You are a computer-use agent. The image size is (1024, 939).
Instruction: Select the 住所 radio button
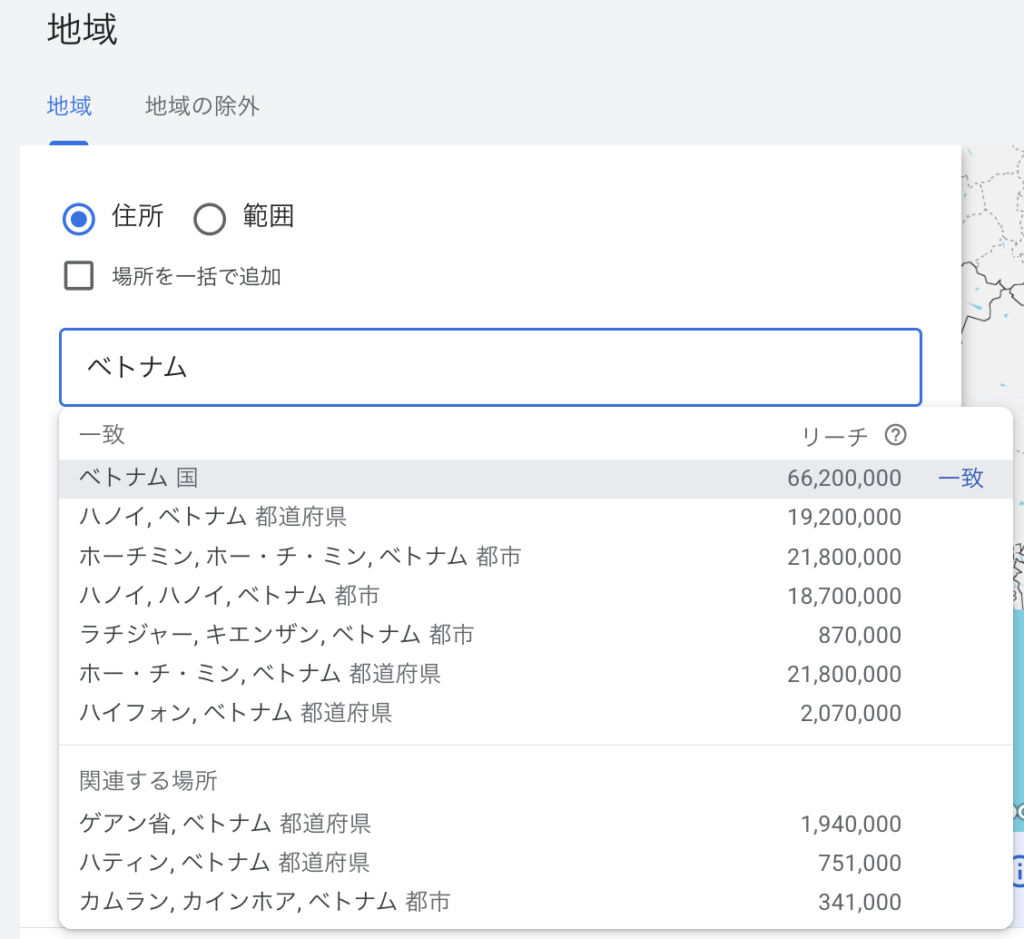79,218
